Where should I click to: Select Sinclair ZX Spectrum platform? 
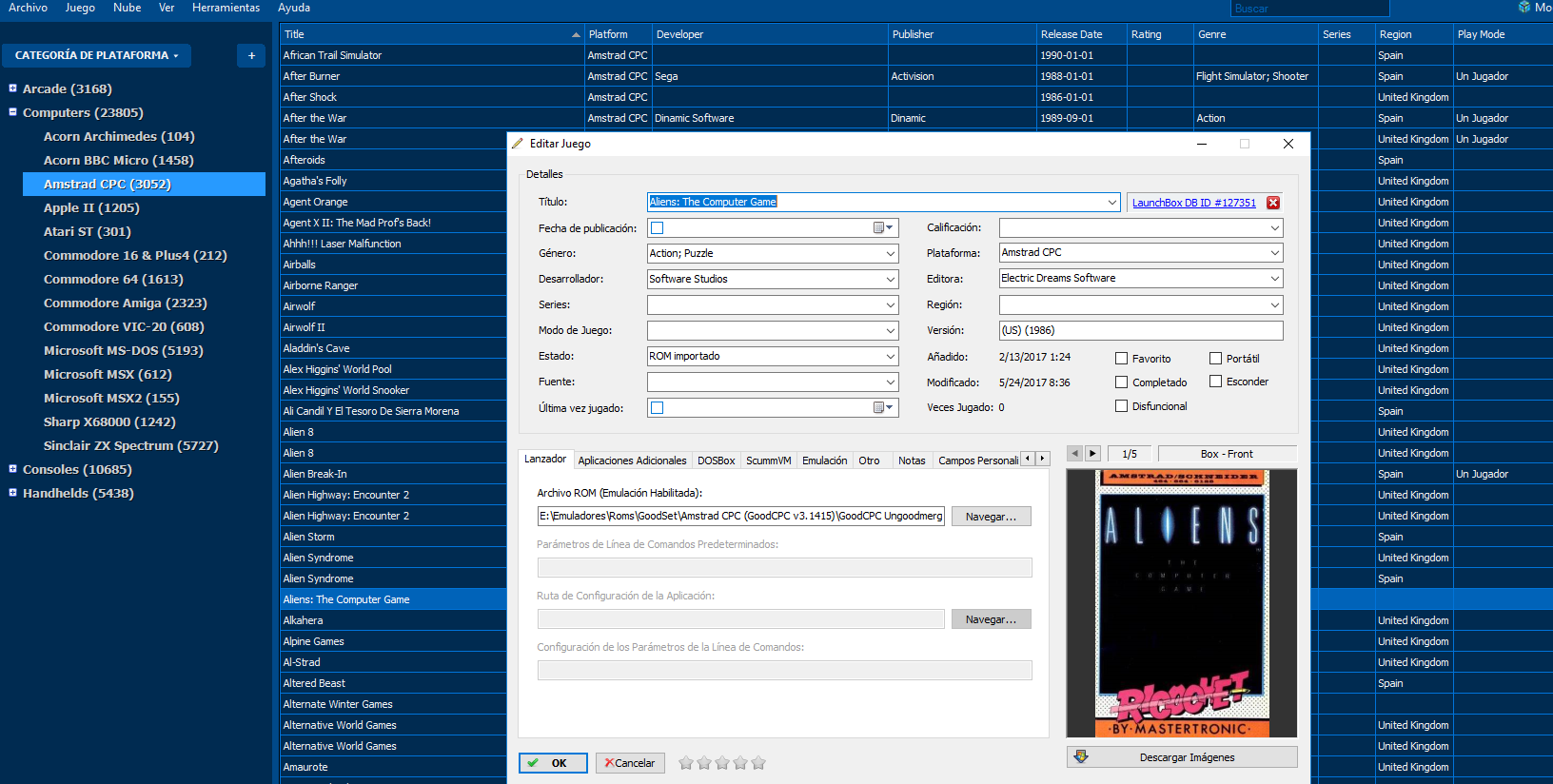point(131,445)
